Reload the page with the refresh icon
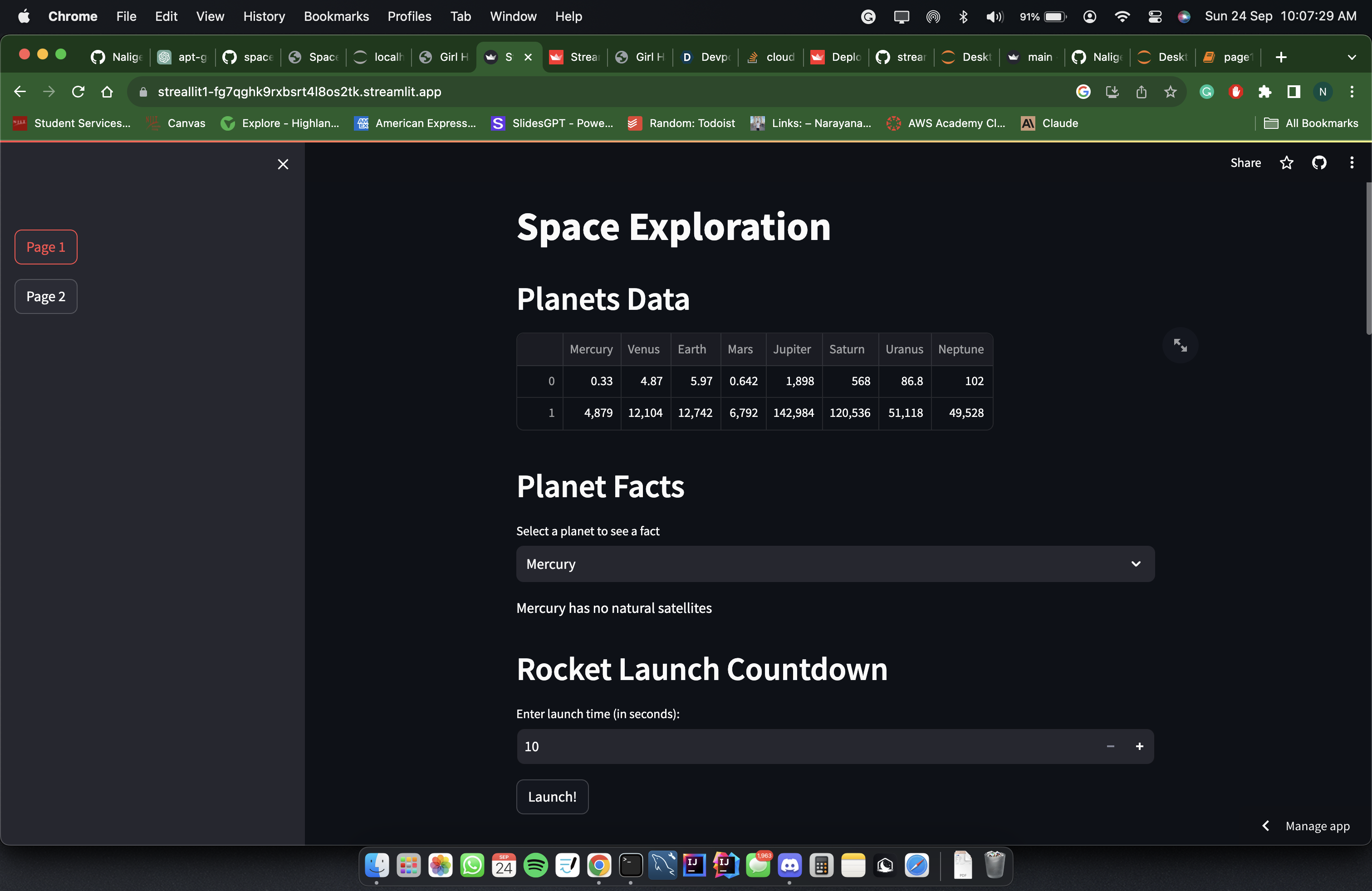The image size is (1372, 891). (78, 92)
